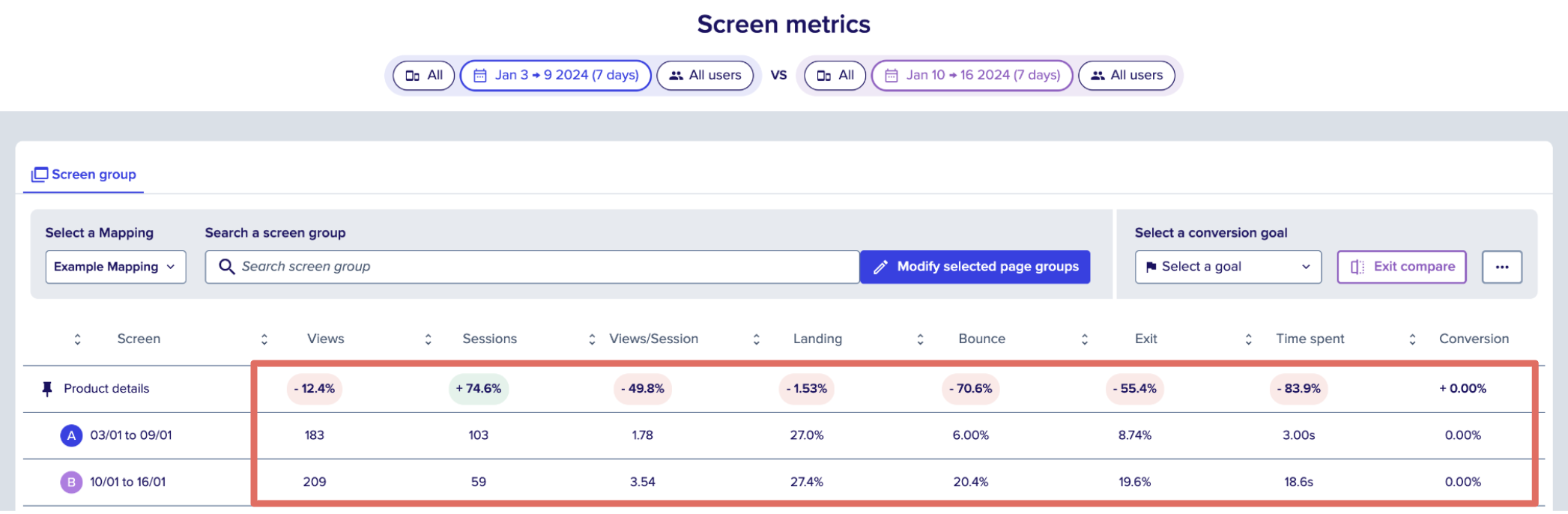The height and width of the screenshot is (514, 1568).
Task: Click the Exit compare button
Action: 1402,267
